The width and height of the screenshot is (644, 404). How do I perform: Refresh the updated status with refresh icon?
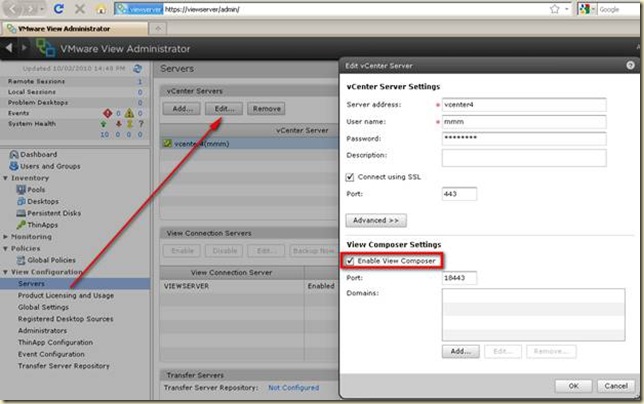(138, 69)
